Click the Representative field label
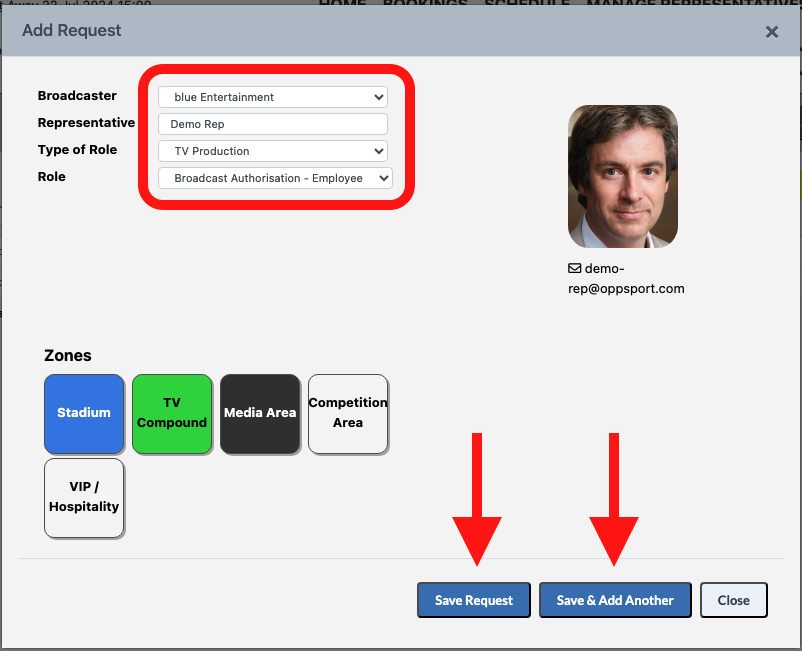This screenshot has width=802, height=651. pos(86,123)
